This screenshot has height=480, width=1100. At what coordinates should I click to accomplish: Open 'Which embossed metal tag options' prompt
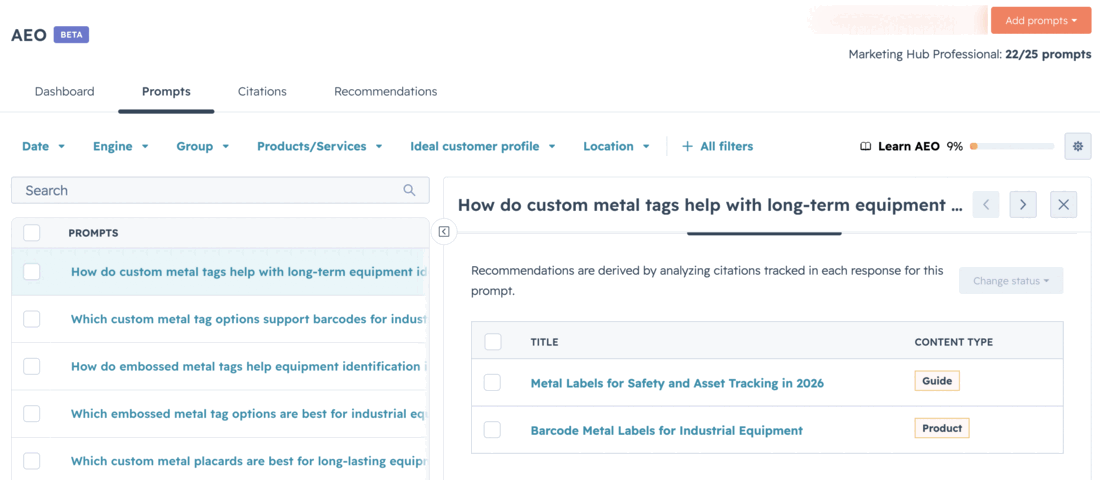pyautogui.click(x=249, y=414)
